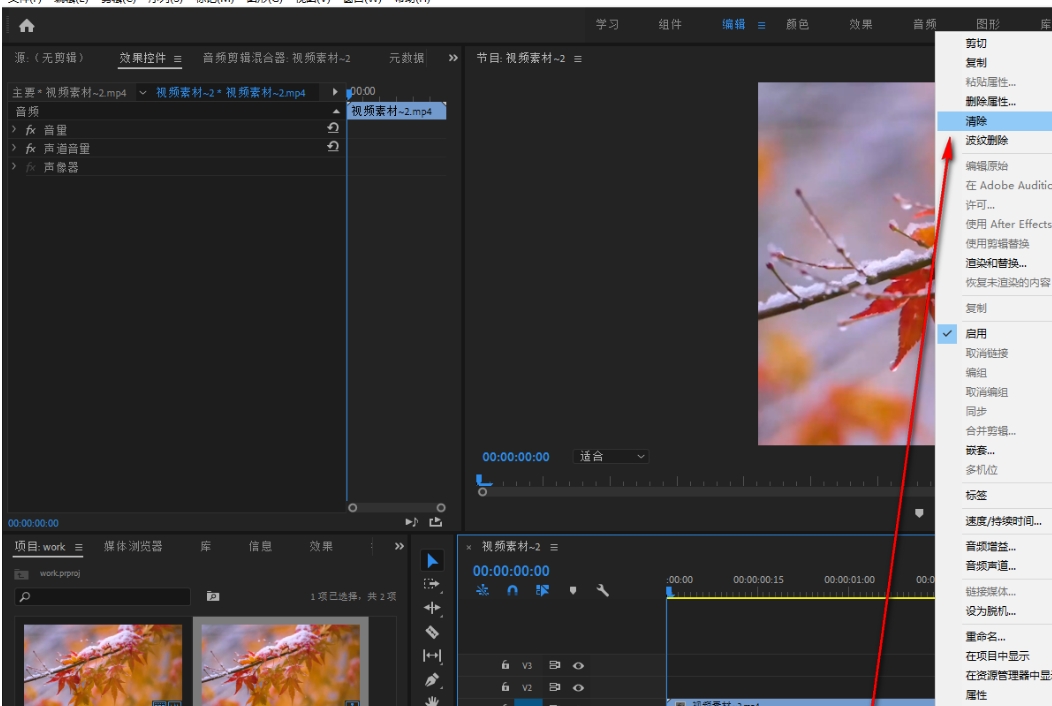Viewport: 1052px width, 706px height.
Task: Switch to 音频剪辑混合器 tab
Action: (x=276, y=58)
